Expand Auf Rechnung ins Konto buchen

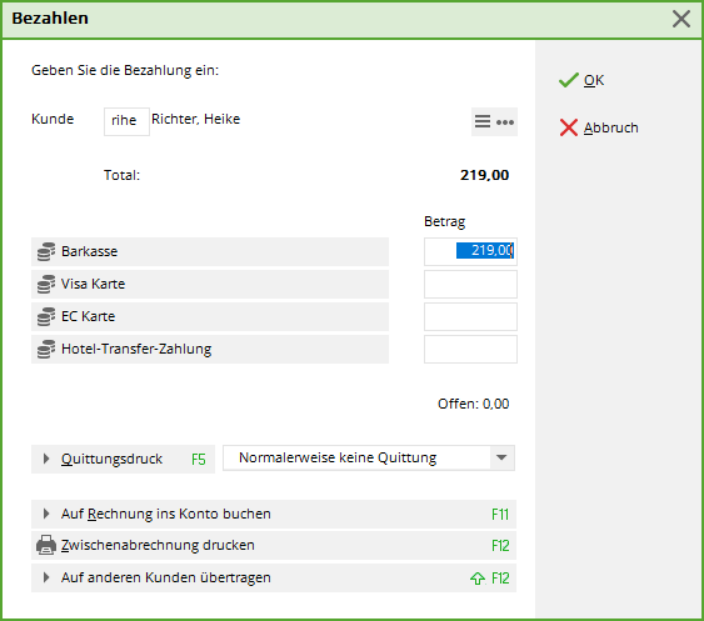pyautogui.click(x=274, y=514)
